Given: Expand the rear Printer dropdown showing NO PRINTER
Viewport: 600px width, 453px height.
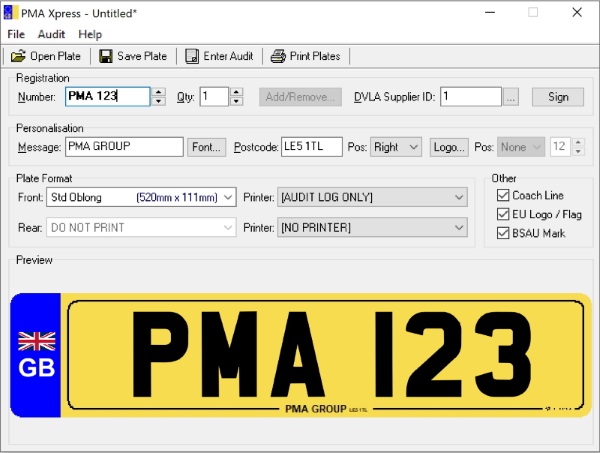Looking at the screenshot, I should pos(372,228).
